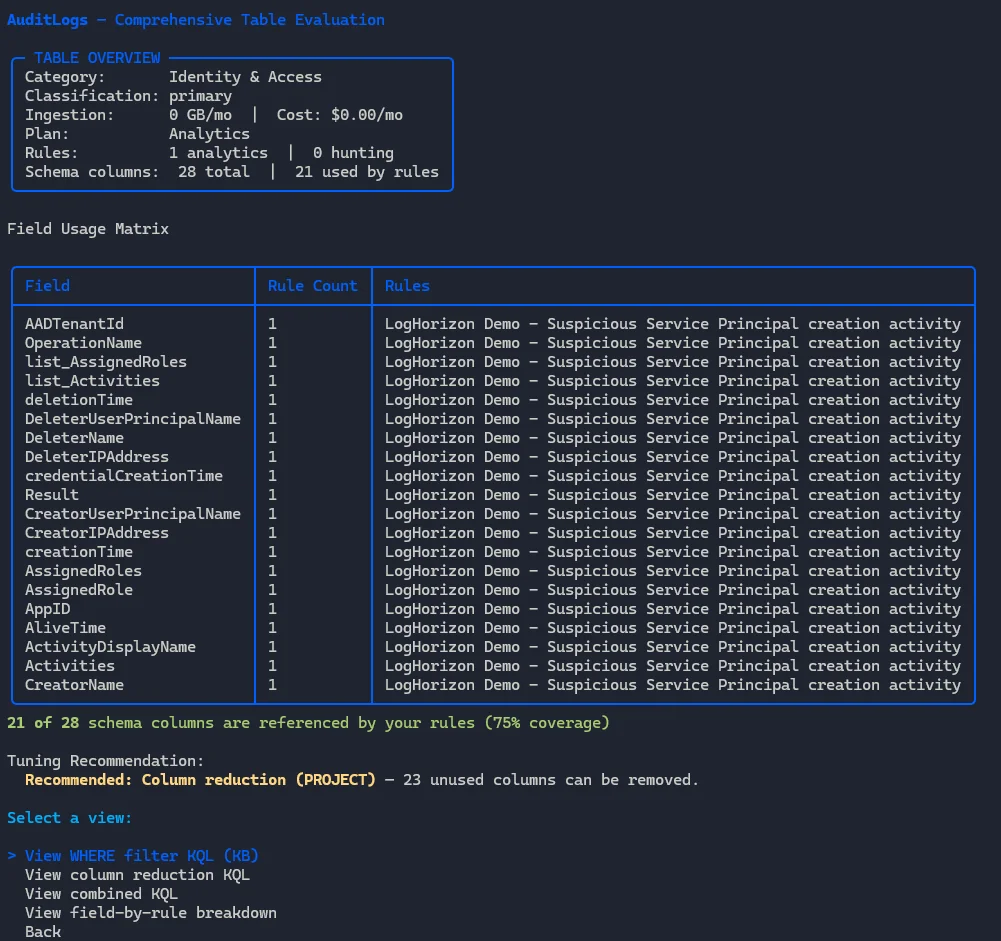Click the Field column header
1001x941 pixels.
point(47,286)
